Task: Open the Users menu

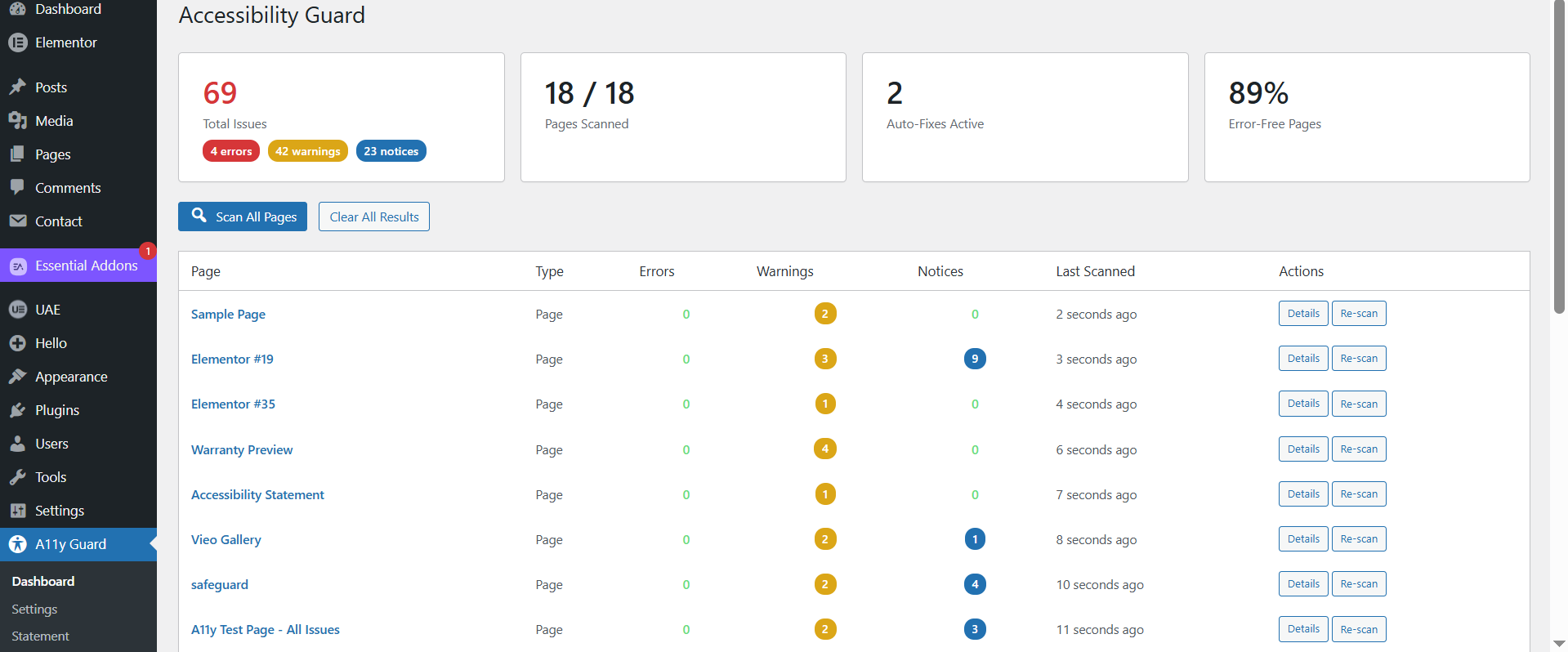Action: tap(51, 444)
